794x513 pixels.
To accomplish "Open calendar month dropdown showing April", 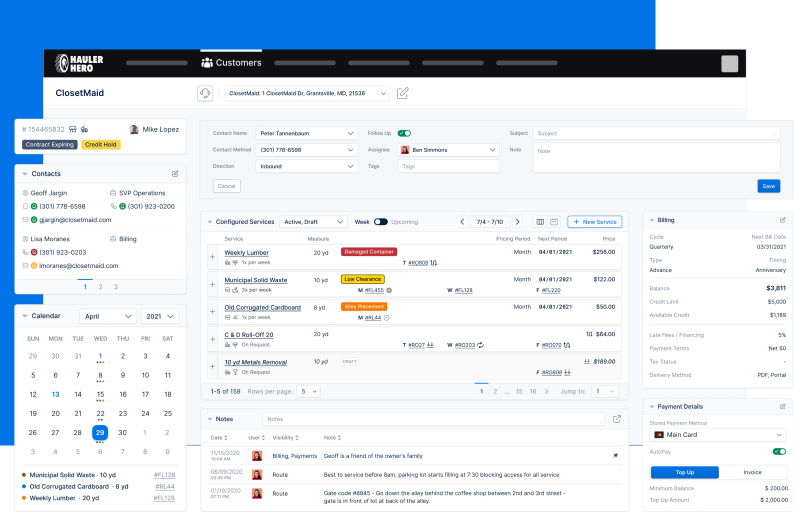I will pyautogui.click(x=108, y=317).
